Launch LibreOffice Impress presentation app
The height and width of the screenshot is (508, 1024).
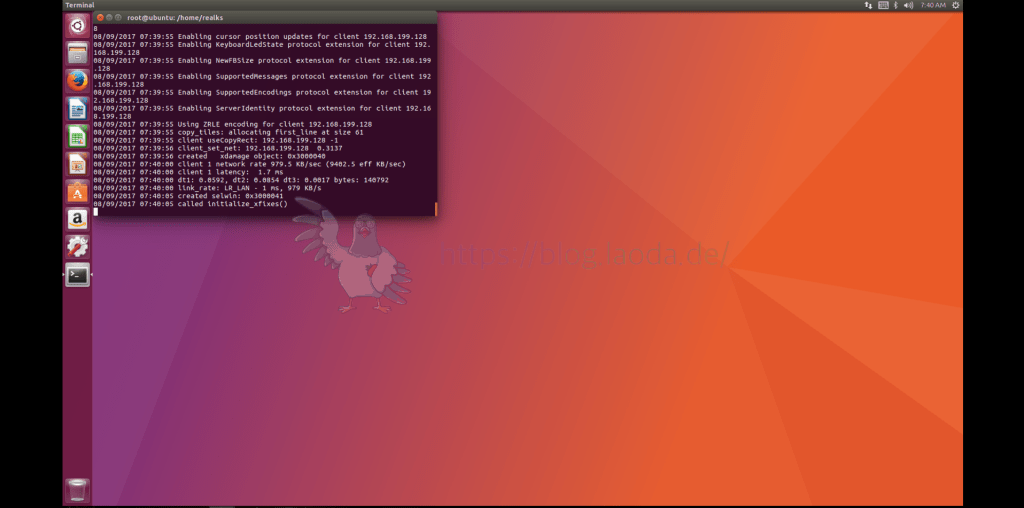tap(77, 163)
